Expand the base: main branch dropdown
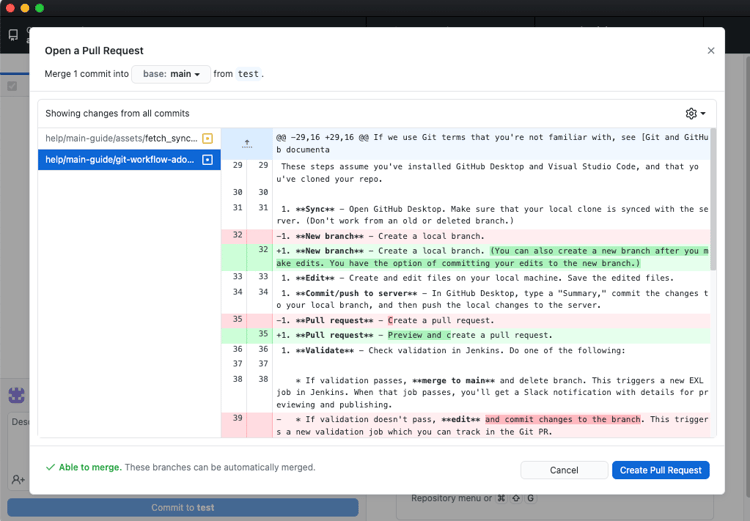Image resolution: width=750 pixels, height=521 pixels. pyautogui.click(x=171, y=74)
